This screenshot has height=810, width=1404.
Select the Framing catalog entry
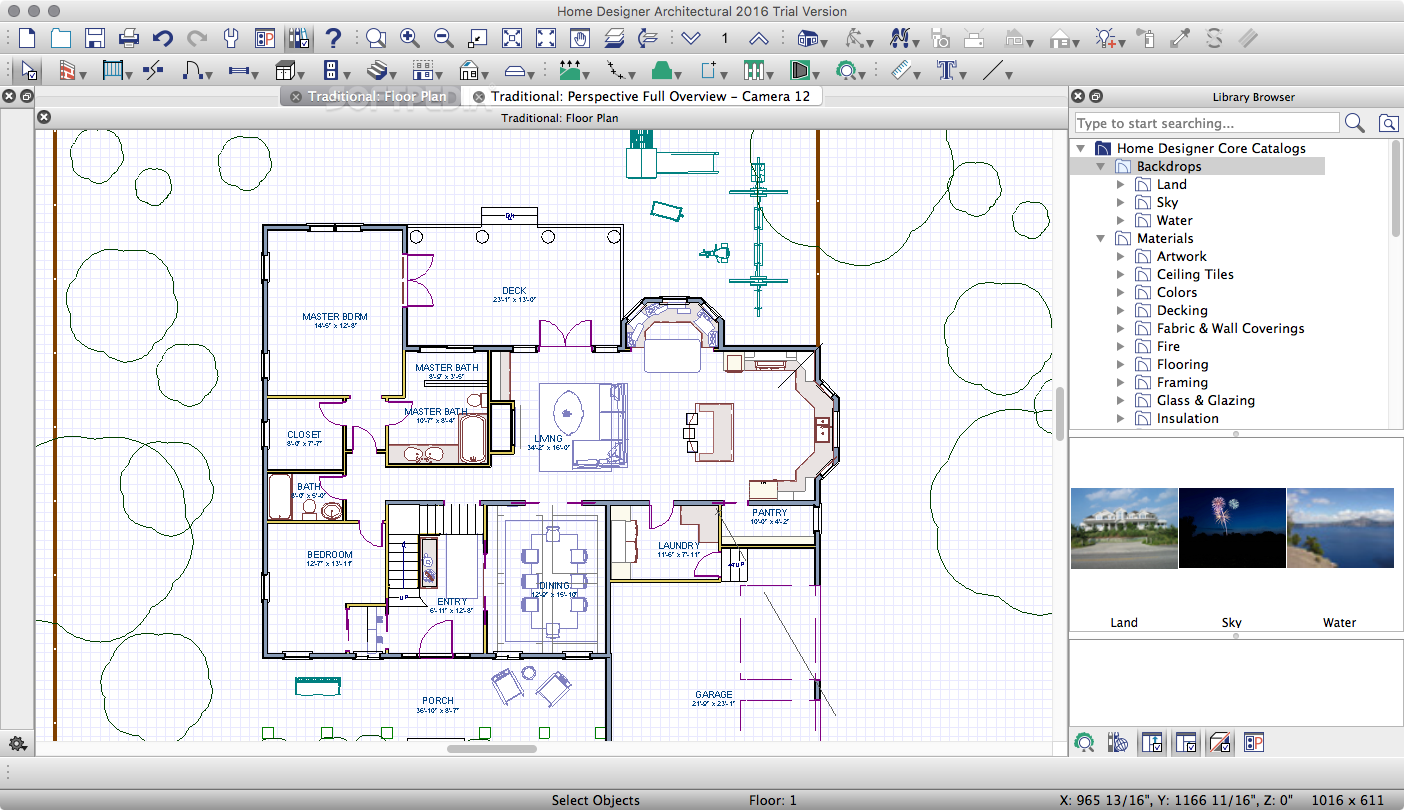[1182, 382]
